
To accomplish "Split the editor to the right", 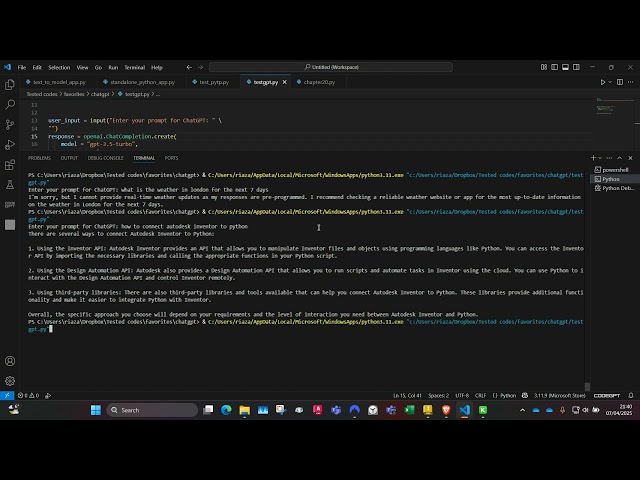I will click(x=620, y=82).
